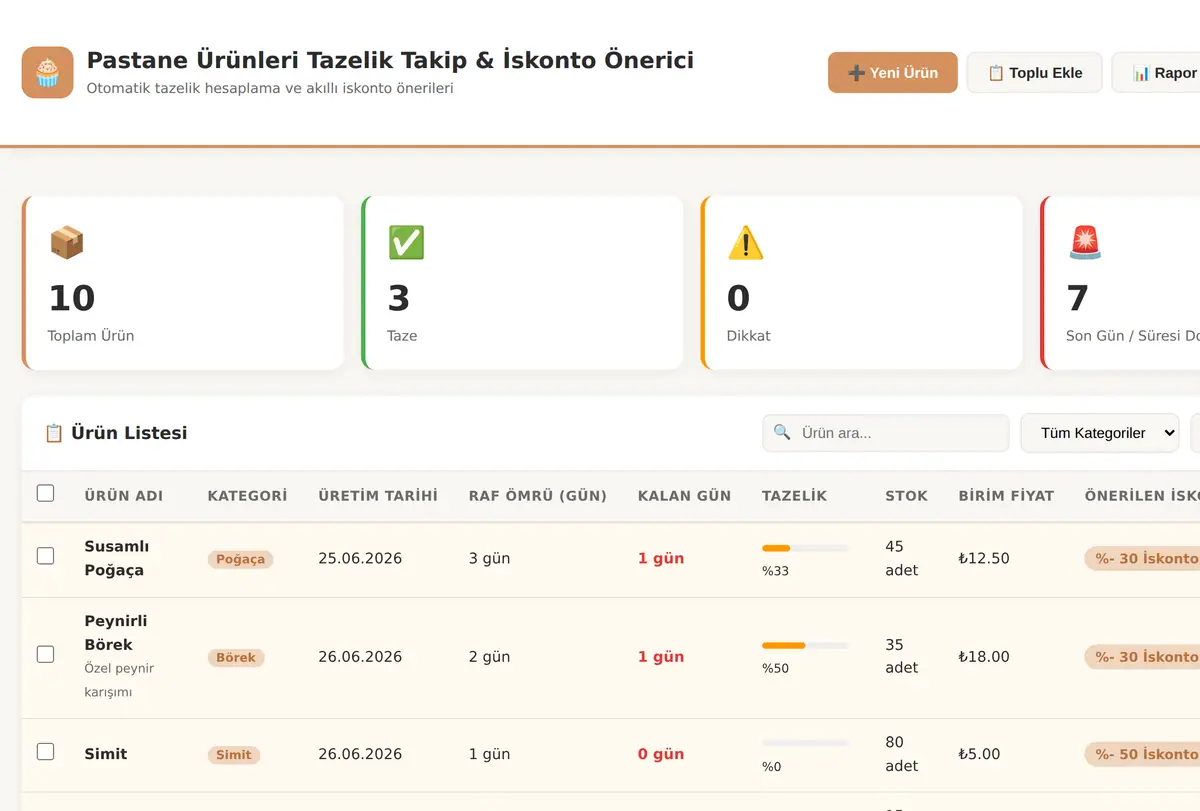1200x811 pixels.
Task: Click the green checkmark icon on Taze card
Action: [406, 242]
